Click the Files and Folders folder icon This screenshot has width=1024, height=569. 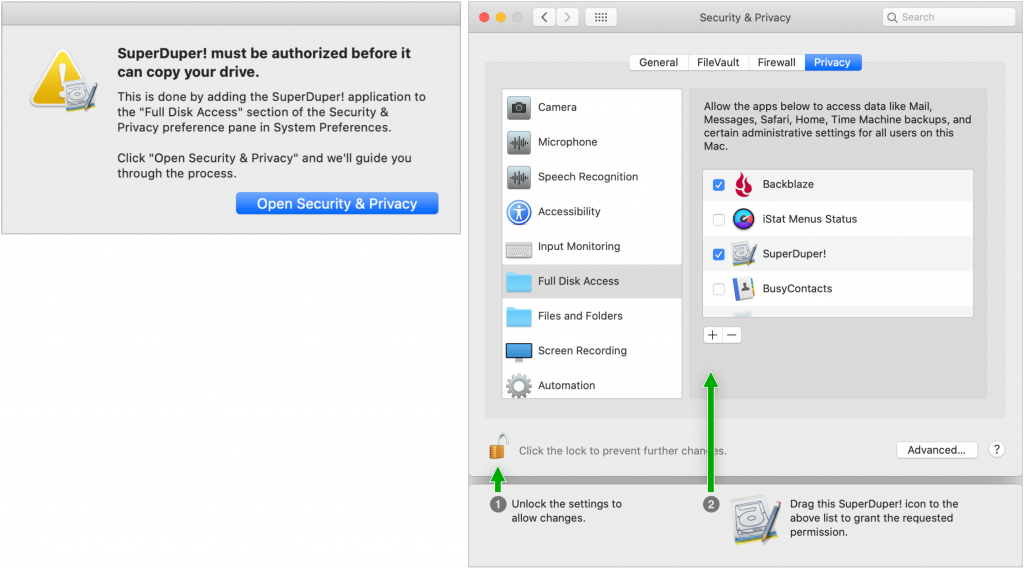[x=519, y=316]
